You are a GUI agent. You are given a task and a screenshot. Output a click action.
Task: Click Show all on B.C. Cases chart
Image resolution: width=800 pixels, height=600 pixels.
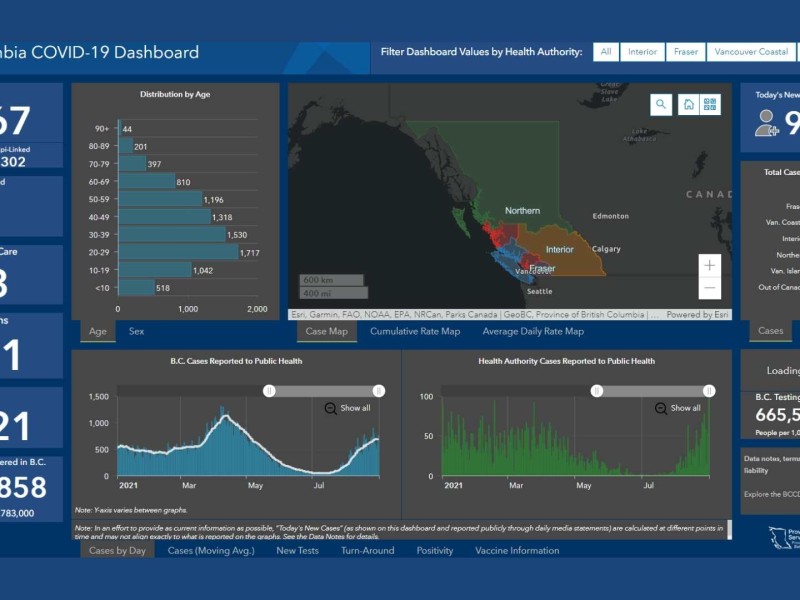coord(347,408)
